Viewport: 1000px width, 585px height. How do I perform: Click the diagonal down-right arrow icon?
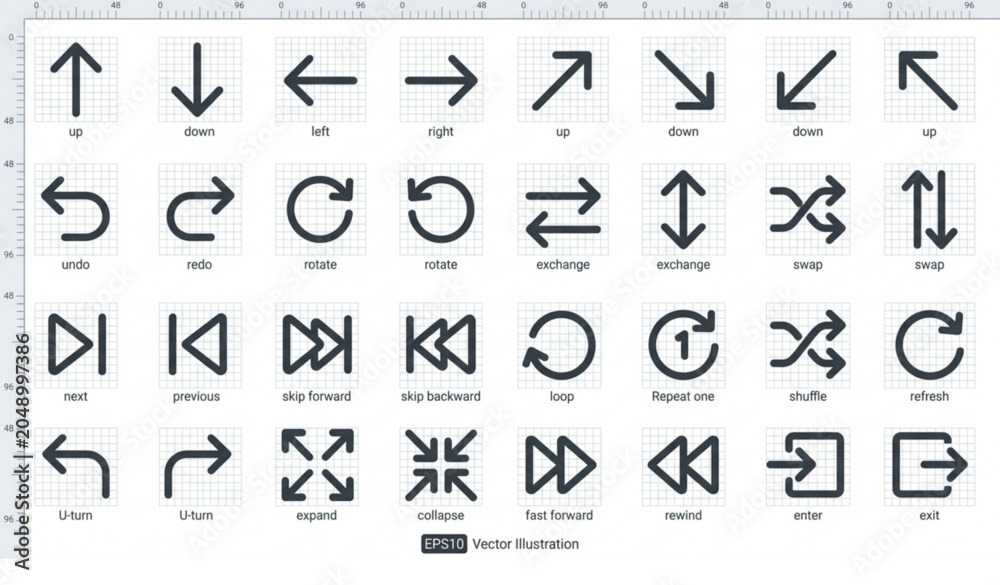[x=684, y=80]
